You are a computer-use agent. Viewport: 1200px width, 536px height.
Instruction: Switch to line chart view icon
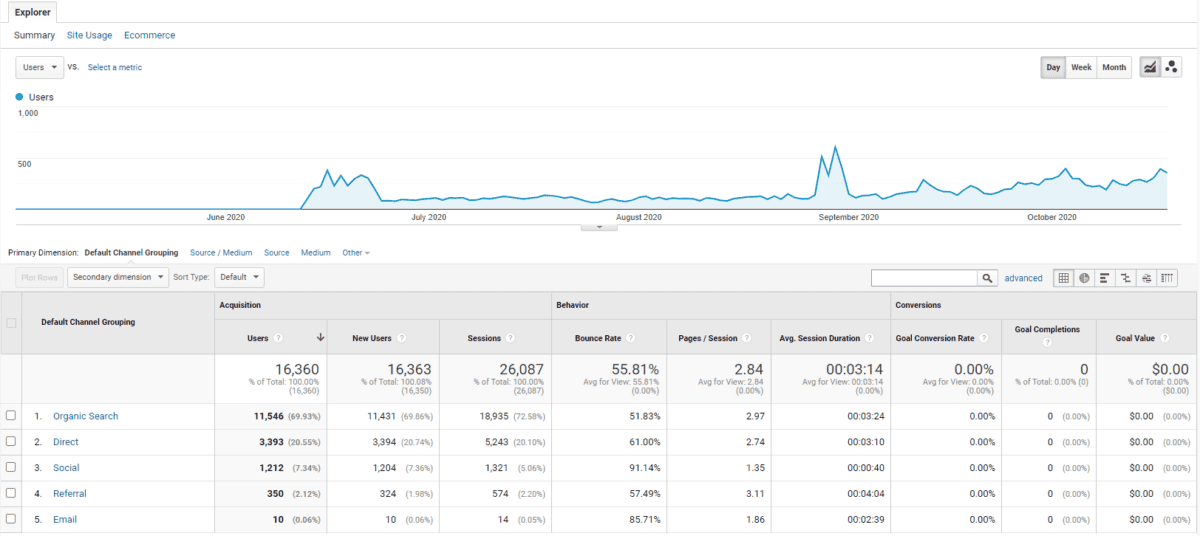pos(1150,68)
